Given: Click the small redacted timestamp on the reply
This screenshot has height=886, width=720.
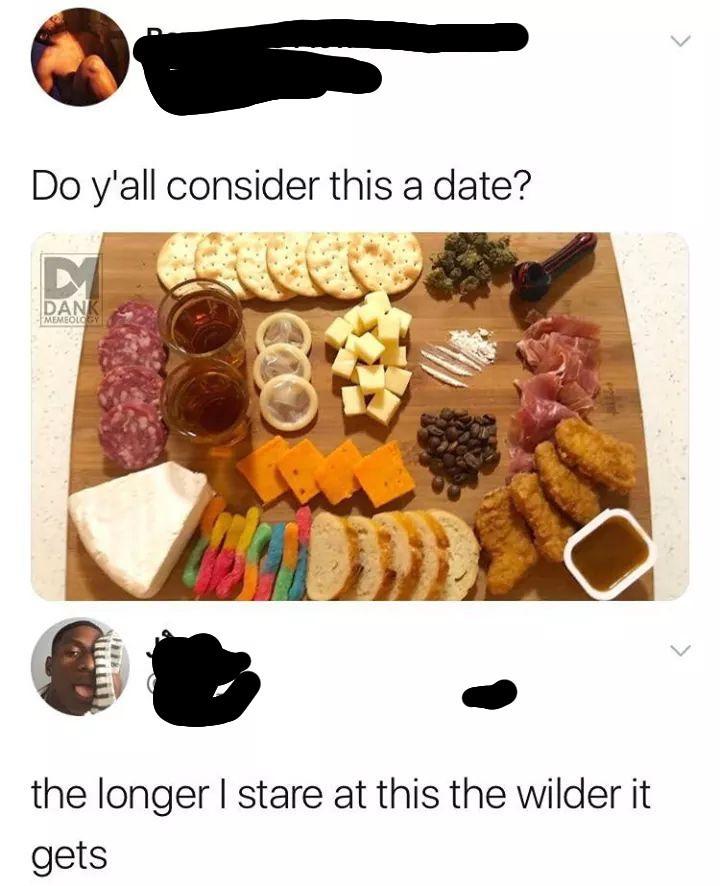Looking at the screenshot, I should tap(489, 693).
